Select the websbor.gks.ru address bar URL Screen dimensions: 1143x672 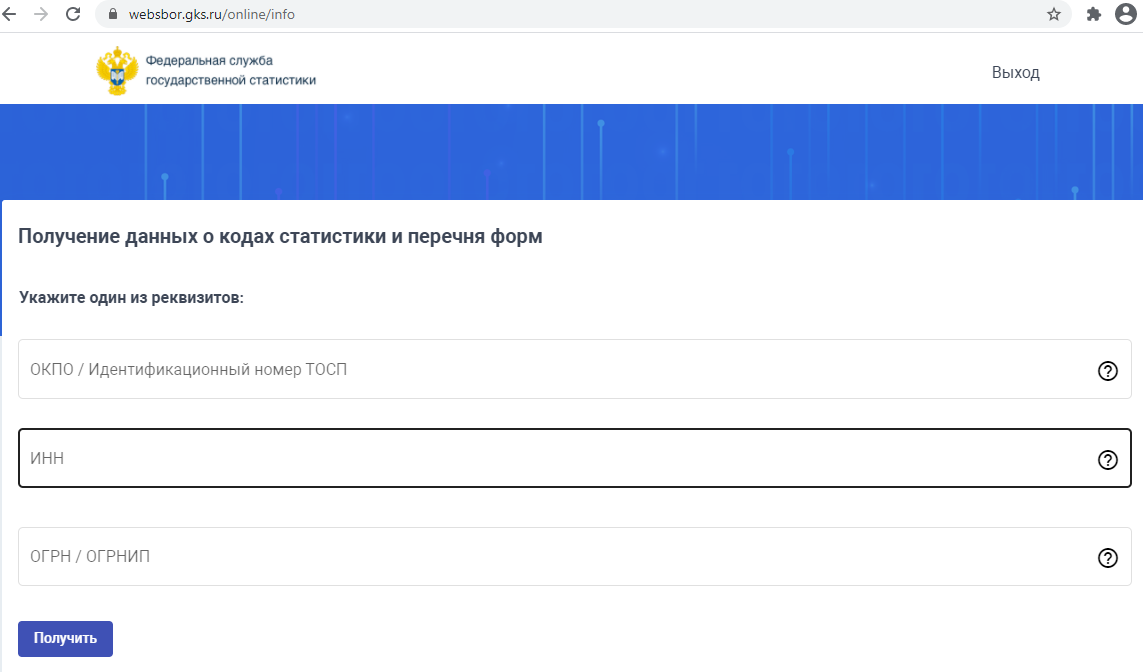(x=211, y=14)
